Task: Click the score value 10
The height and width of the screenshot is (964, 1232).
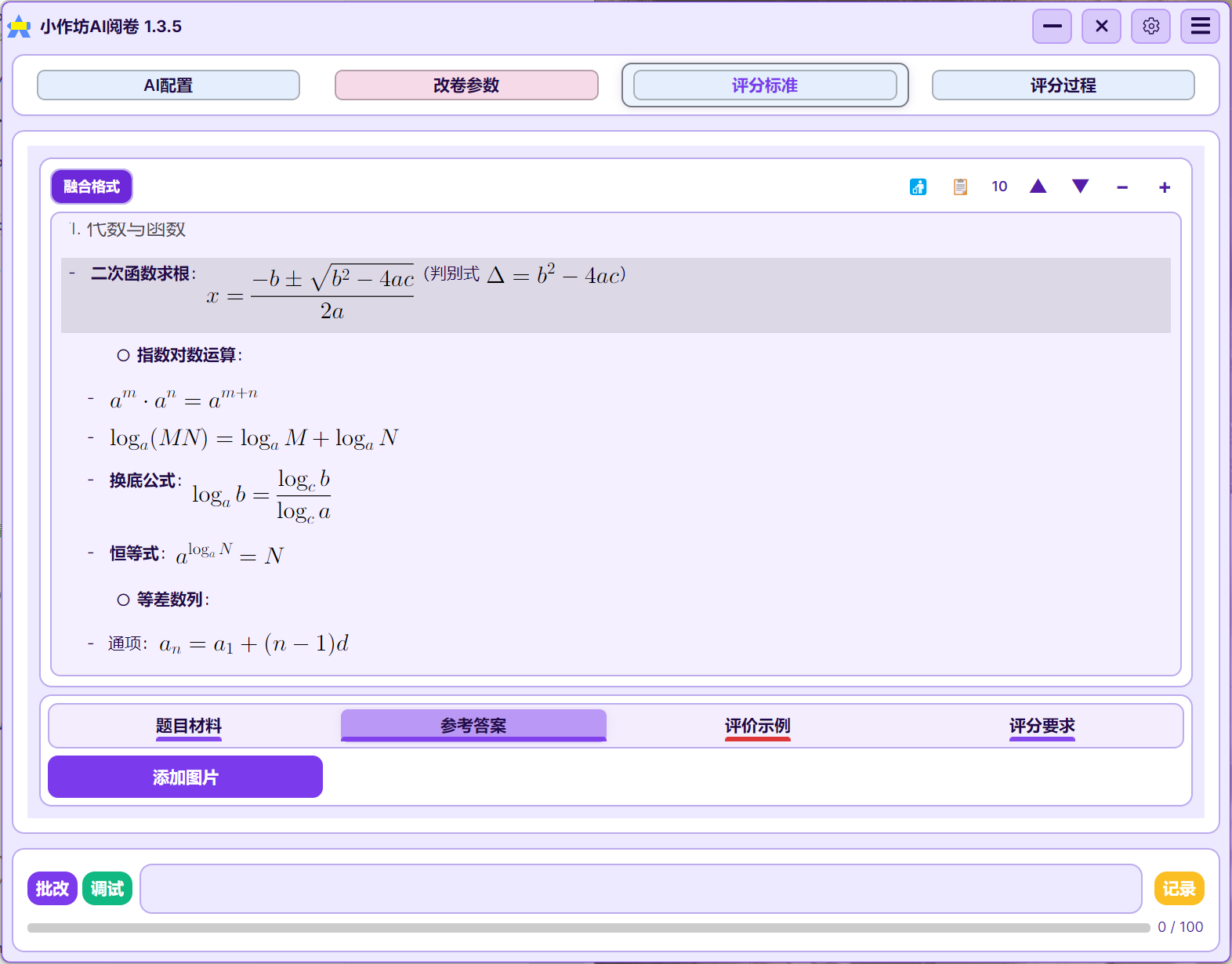Action: pyautogui.click(x=999, y=187)
